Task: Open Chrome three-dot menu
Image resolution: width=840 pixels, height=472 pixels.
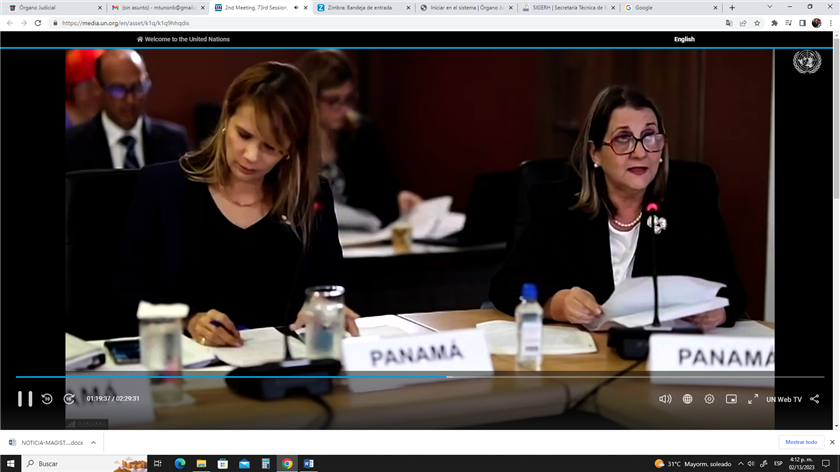Action: click(831, 23)
